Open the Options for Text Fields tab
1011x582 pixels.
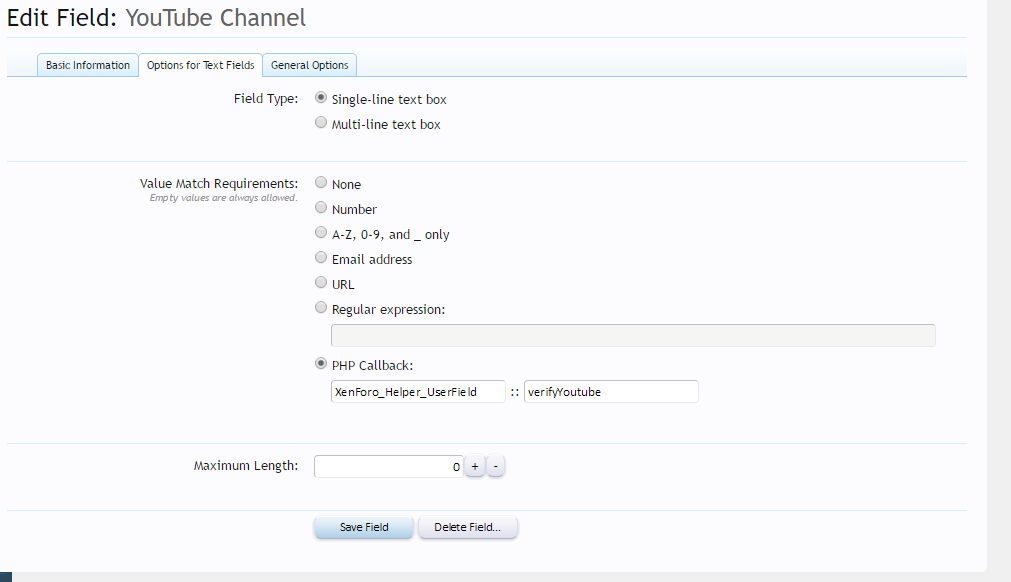pyautogui.click(x=200, y=65)
